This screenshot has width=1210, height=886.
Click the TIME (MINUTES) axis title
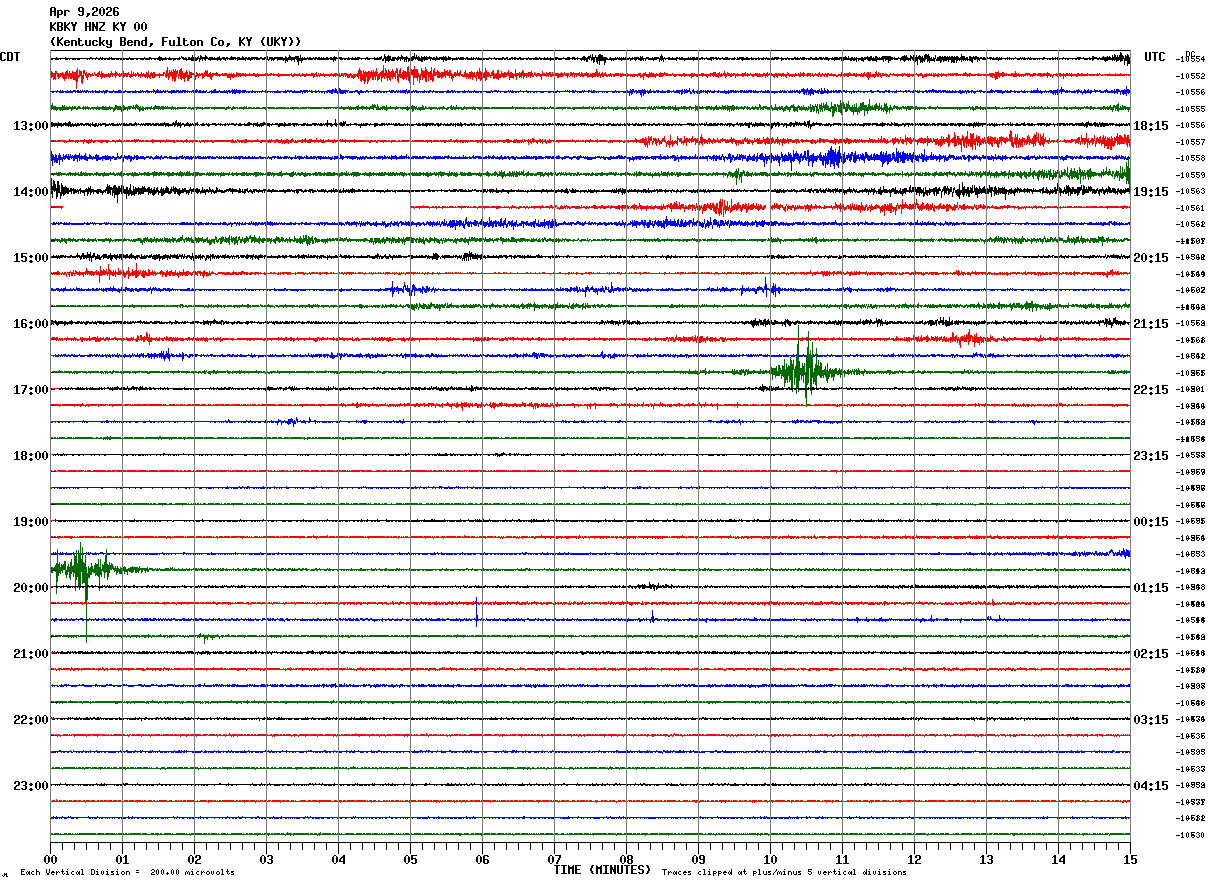click(x=602, y=870)
